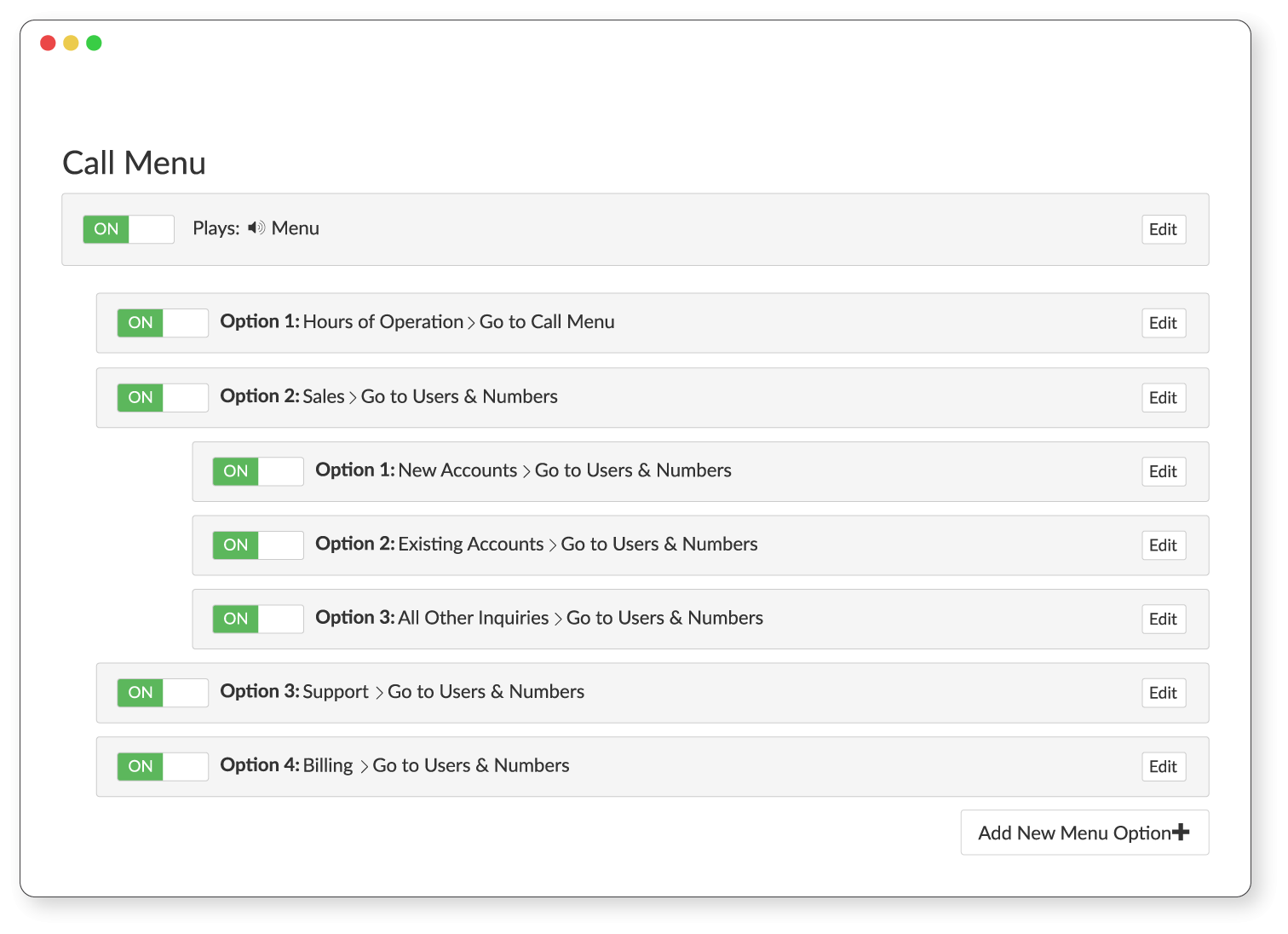The height and width of the screenshot is (934, 1288).
Task: Edit the Sales option
Action: [x=1164, y=398]
